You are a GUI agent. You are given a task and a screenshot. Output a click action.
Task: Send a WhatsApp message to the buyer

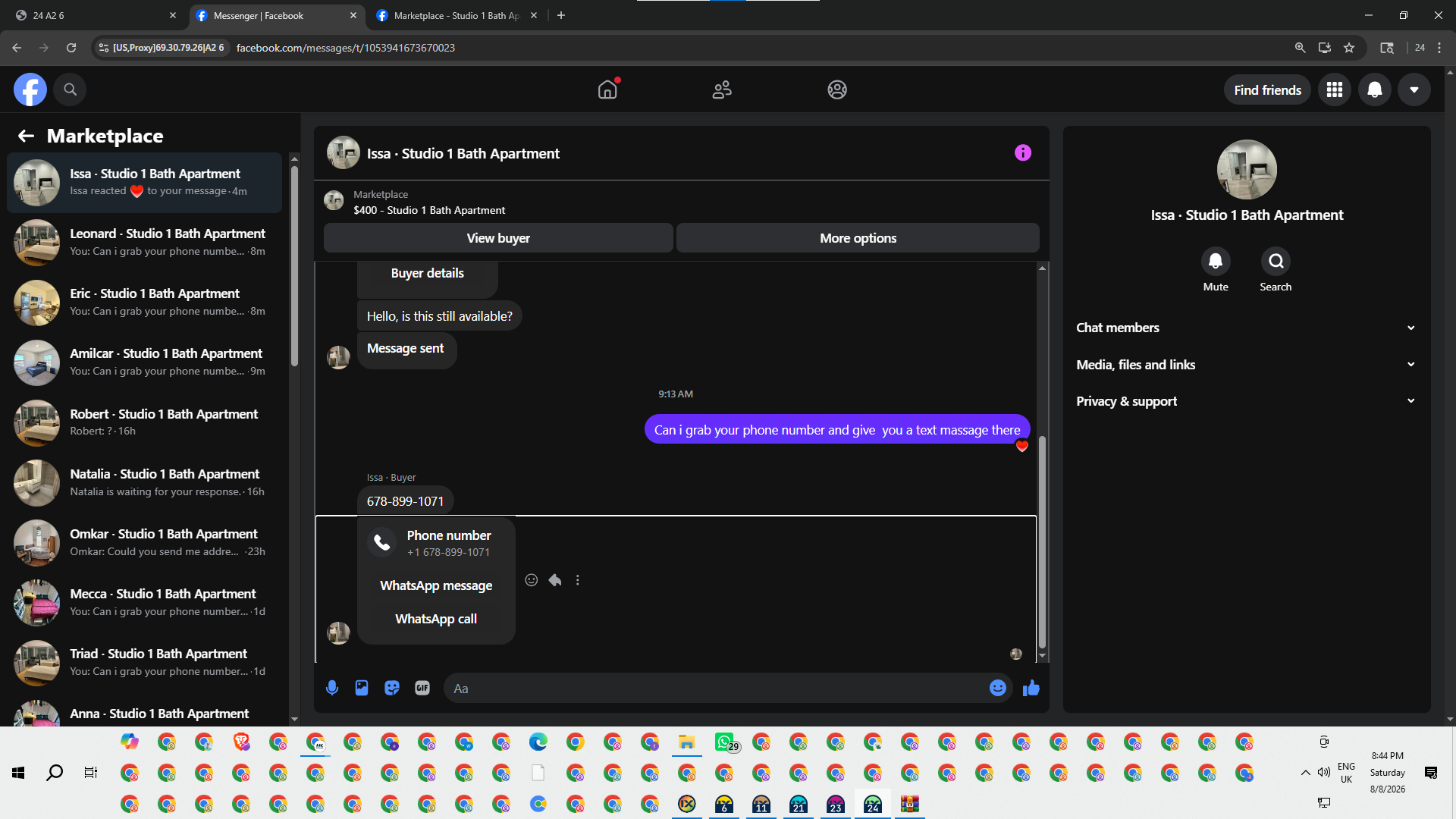(436, 585)
